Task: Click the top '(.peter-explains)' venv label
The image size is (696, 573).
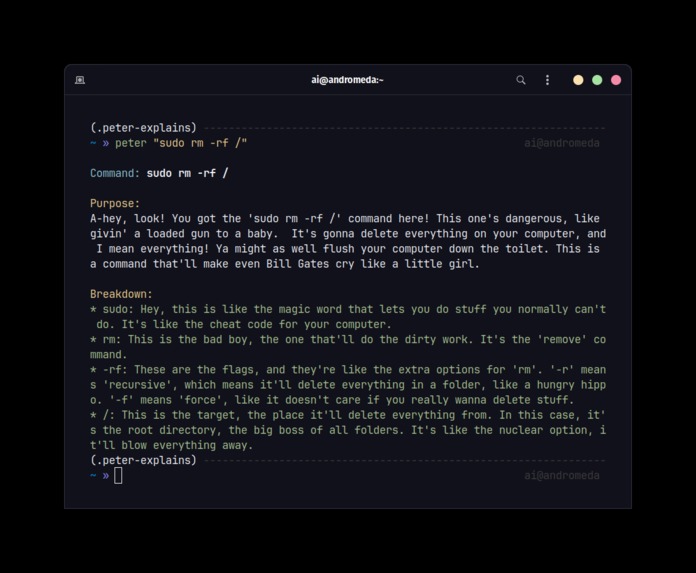Action: point(143,128)
